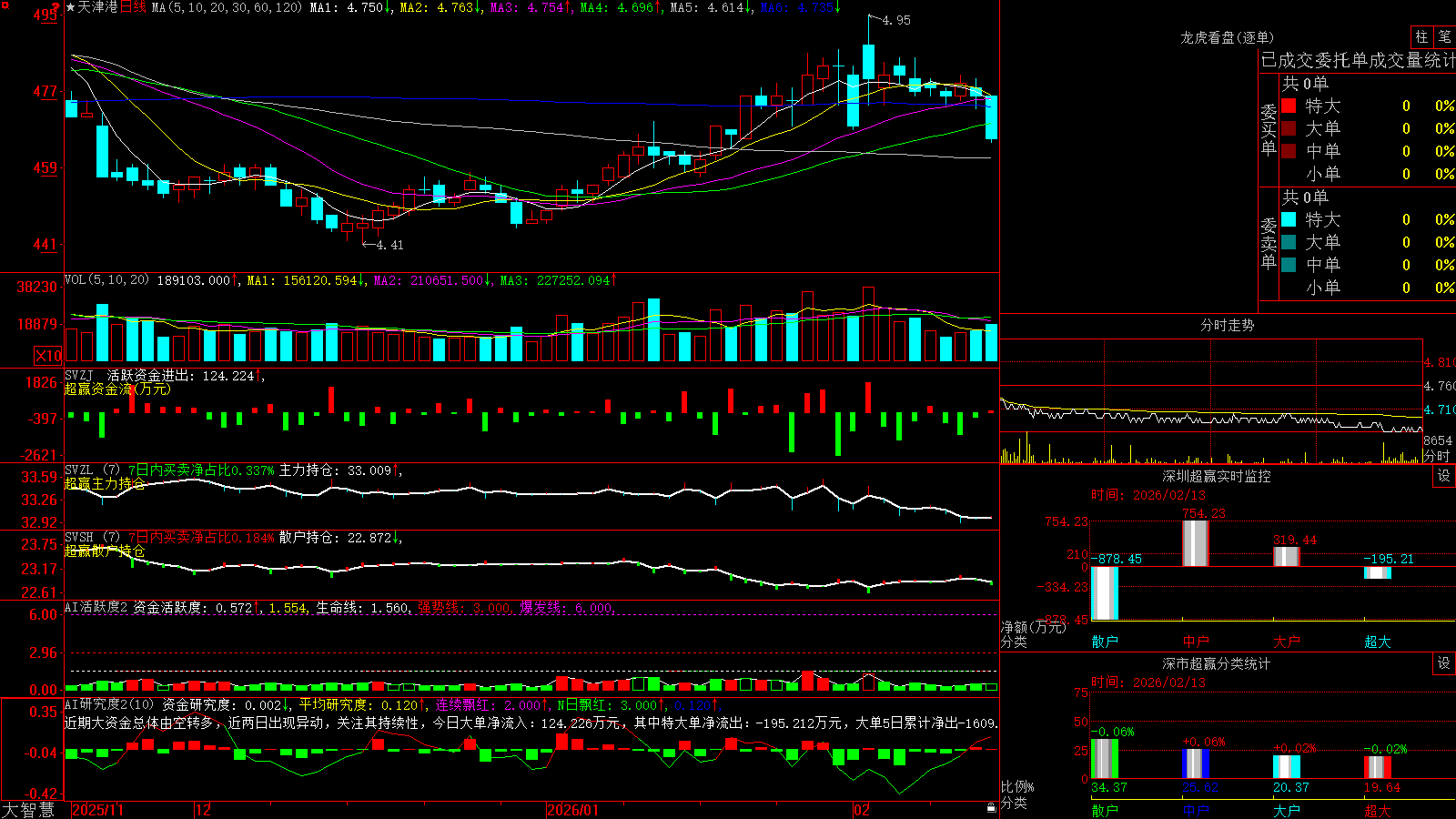Click the 委买单 section label
This screenshot has width=1456, height=819.
1269,129
